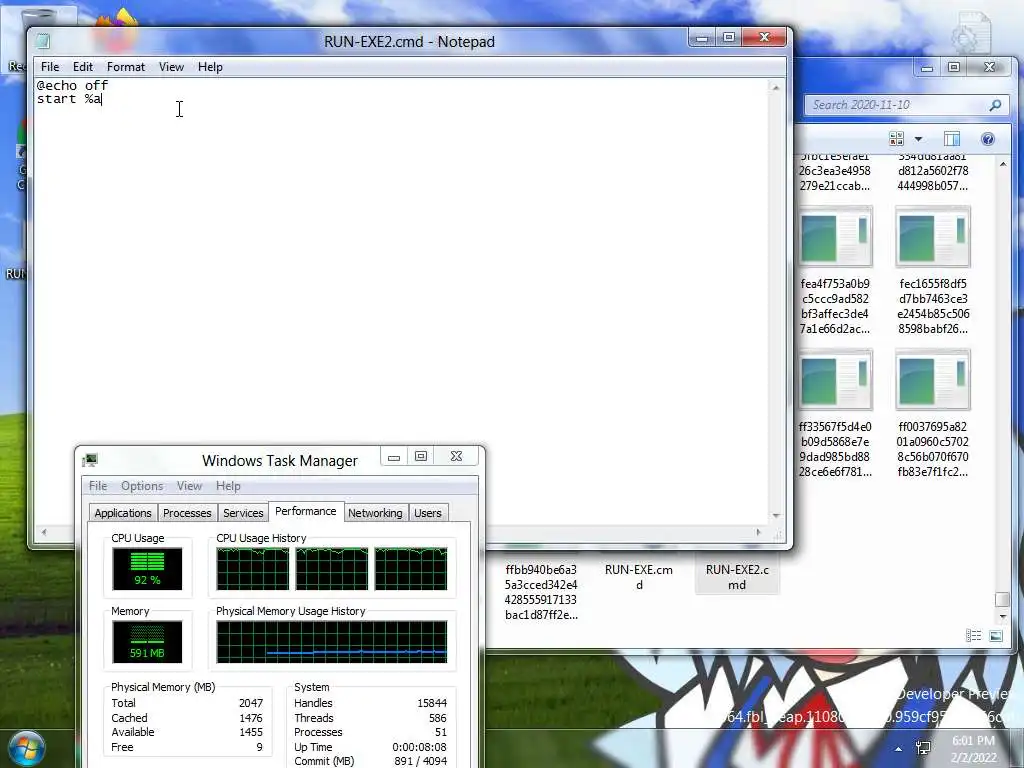Open Task Manager File menu

click(98, 486)
